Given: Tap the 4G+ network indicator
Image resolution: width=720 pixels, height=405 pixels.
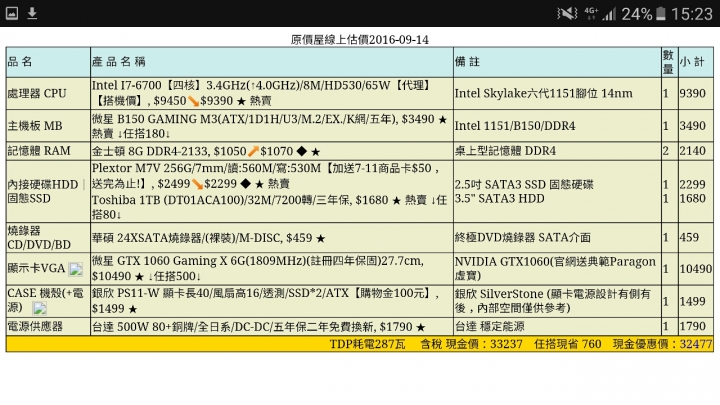Looking at the screenshot, I should pyautogui.click(x=591, y=13).
